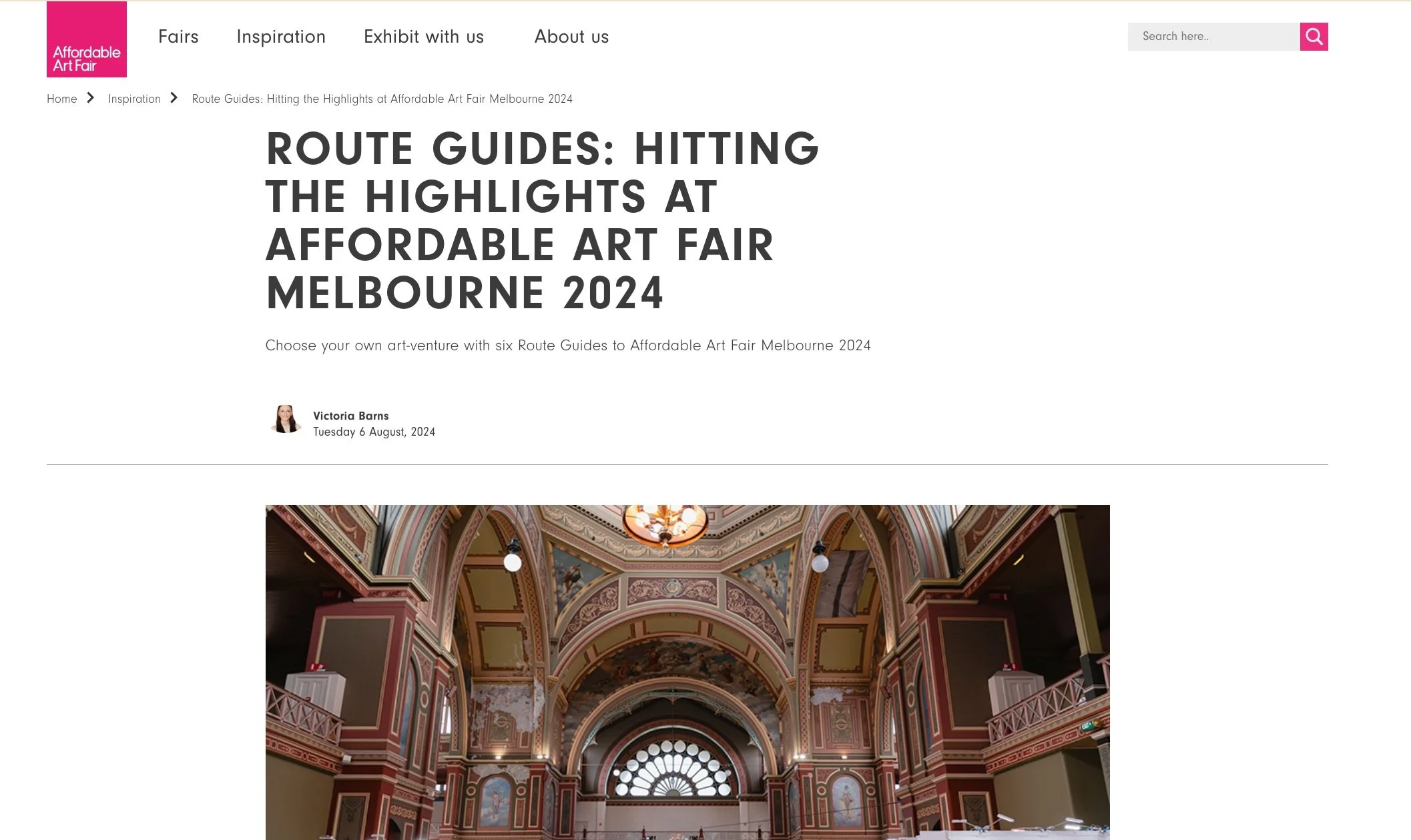Expand the Exhibit with us menu
1411x840 pixels.
(424, 37)
